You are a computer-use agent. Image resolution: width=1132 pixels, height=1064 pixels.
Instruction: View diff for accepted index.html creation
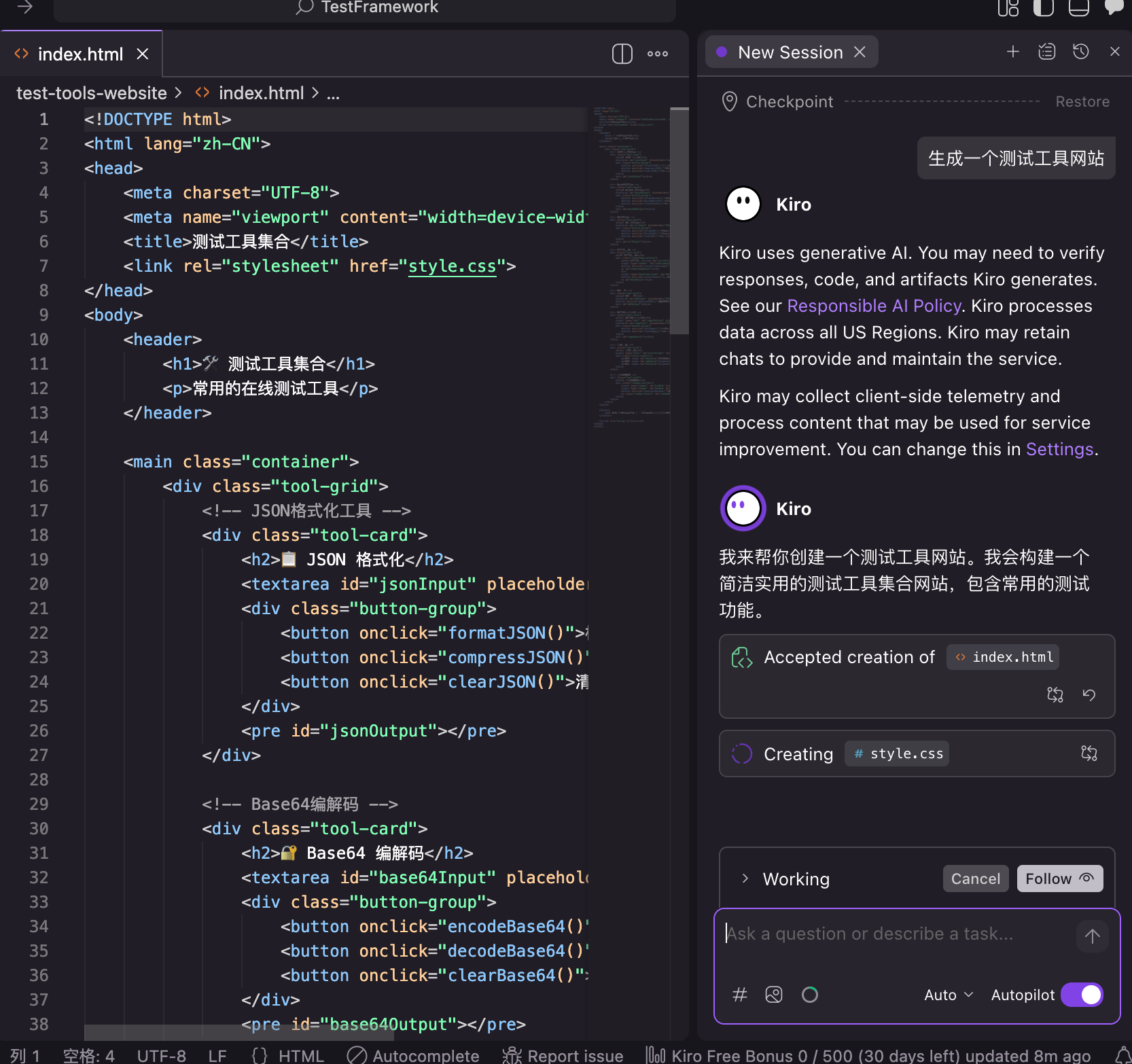point(1055,694)
